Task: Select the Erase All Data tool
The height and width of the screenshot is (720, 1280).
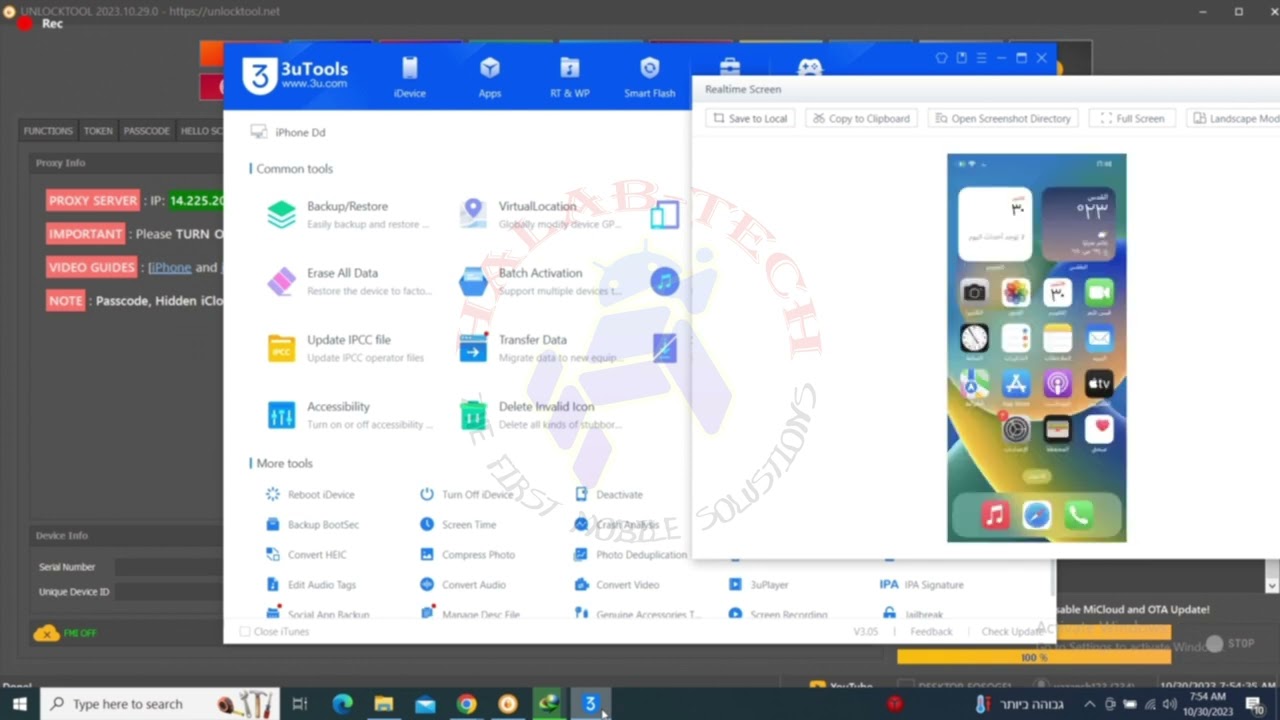Action: [x=349, y=281]
